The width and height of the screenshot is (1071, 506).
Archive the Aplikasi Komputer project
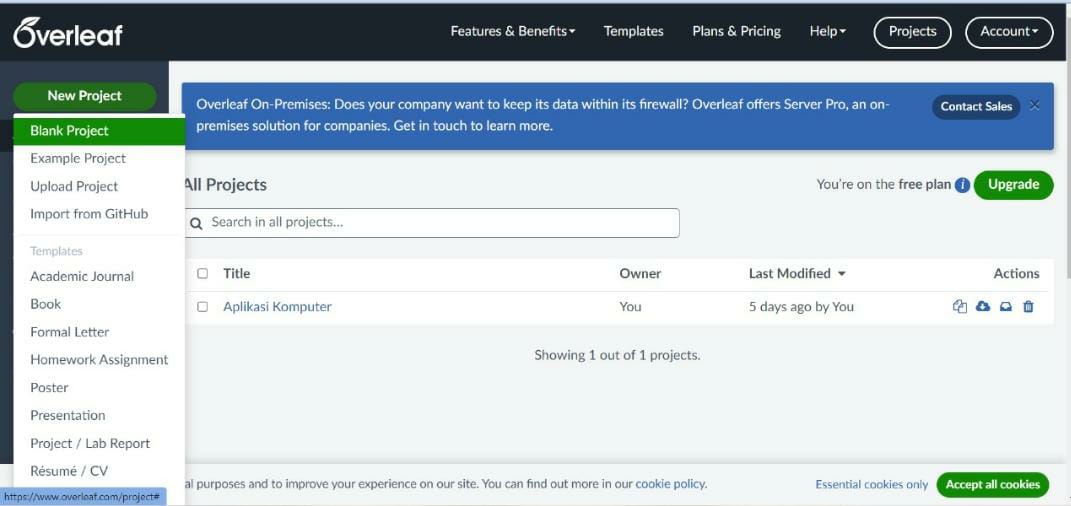pyautogui.click(x=1005, y=307)
